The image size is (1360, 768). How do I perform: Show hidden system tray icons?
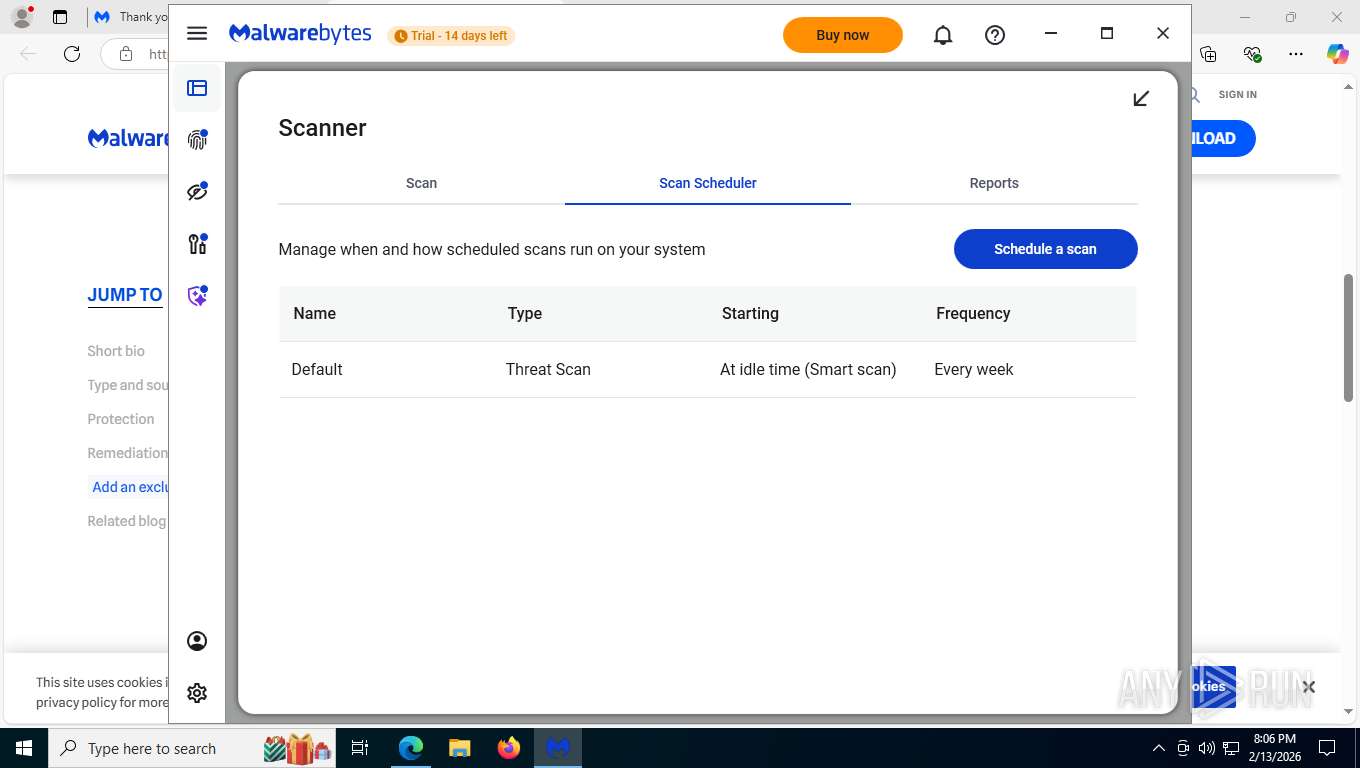click(x=1159, y=748)
